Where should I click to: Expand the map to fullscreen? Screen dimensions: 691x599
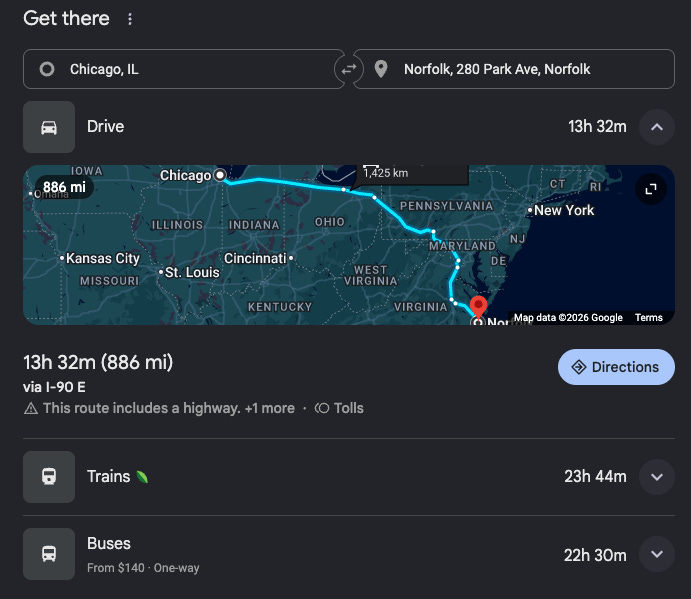[x=651, y=189]
